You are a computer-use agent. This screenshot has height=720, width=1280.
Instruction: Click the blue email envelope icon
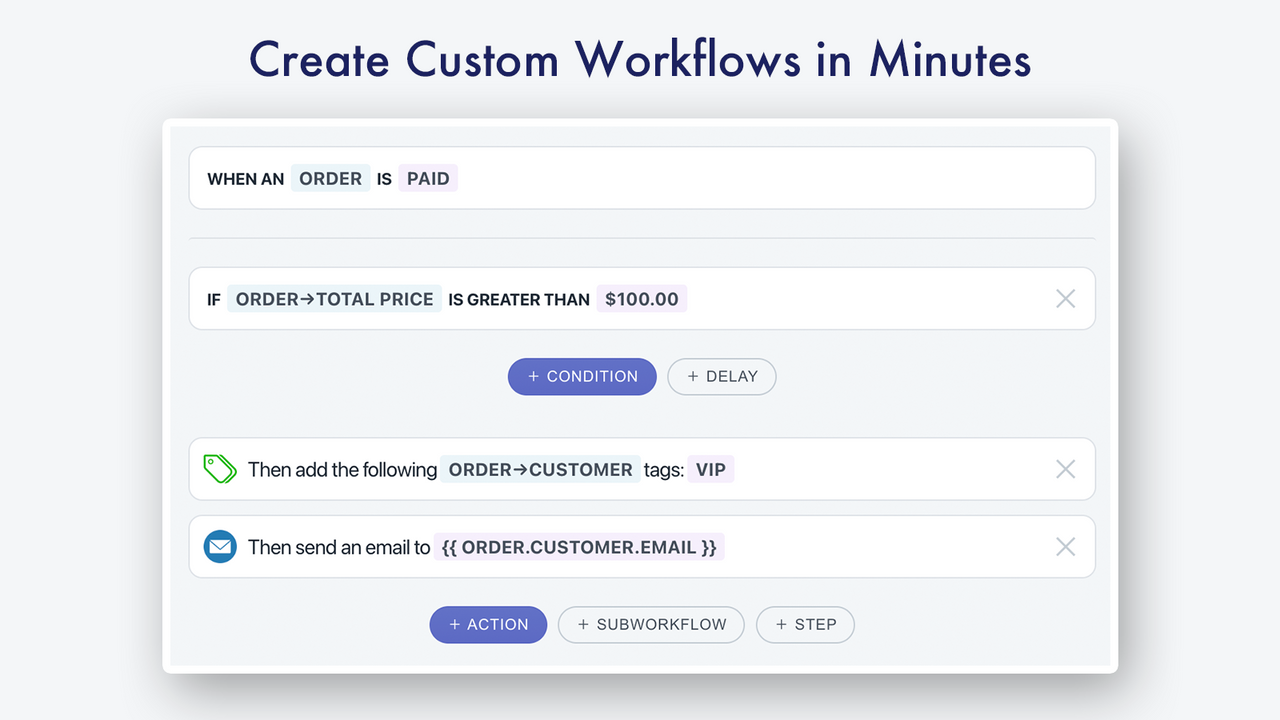pos(219,547)
